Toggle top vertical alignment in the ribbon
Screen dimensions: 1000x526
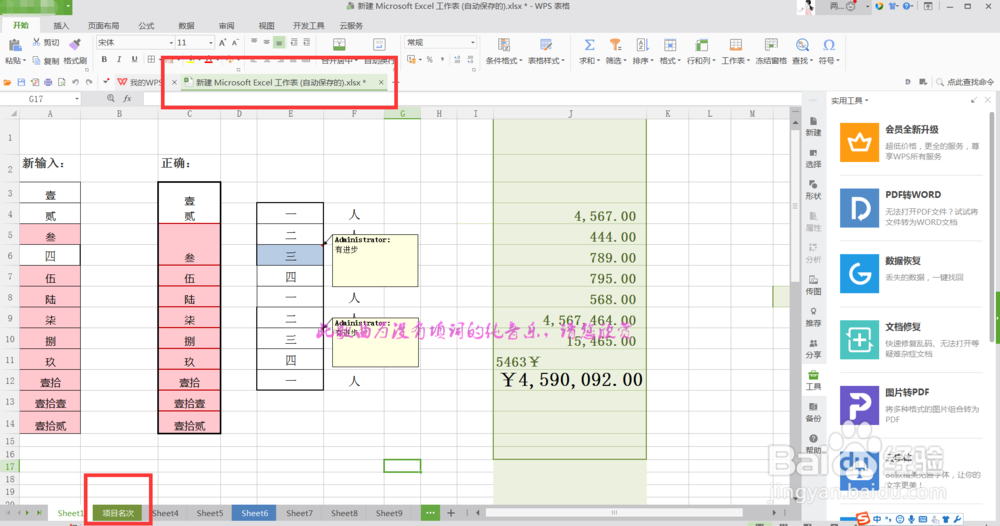[254, 43]
